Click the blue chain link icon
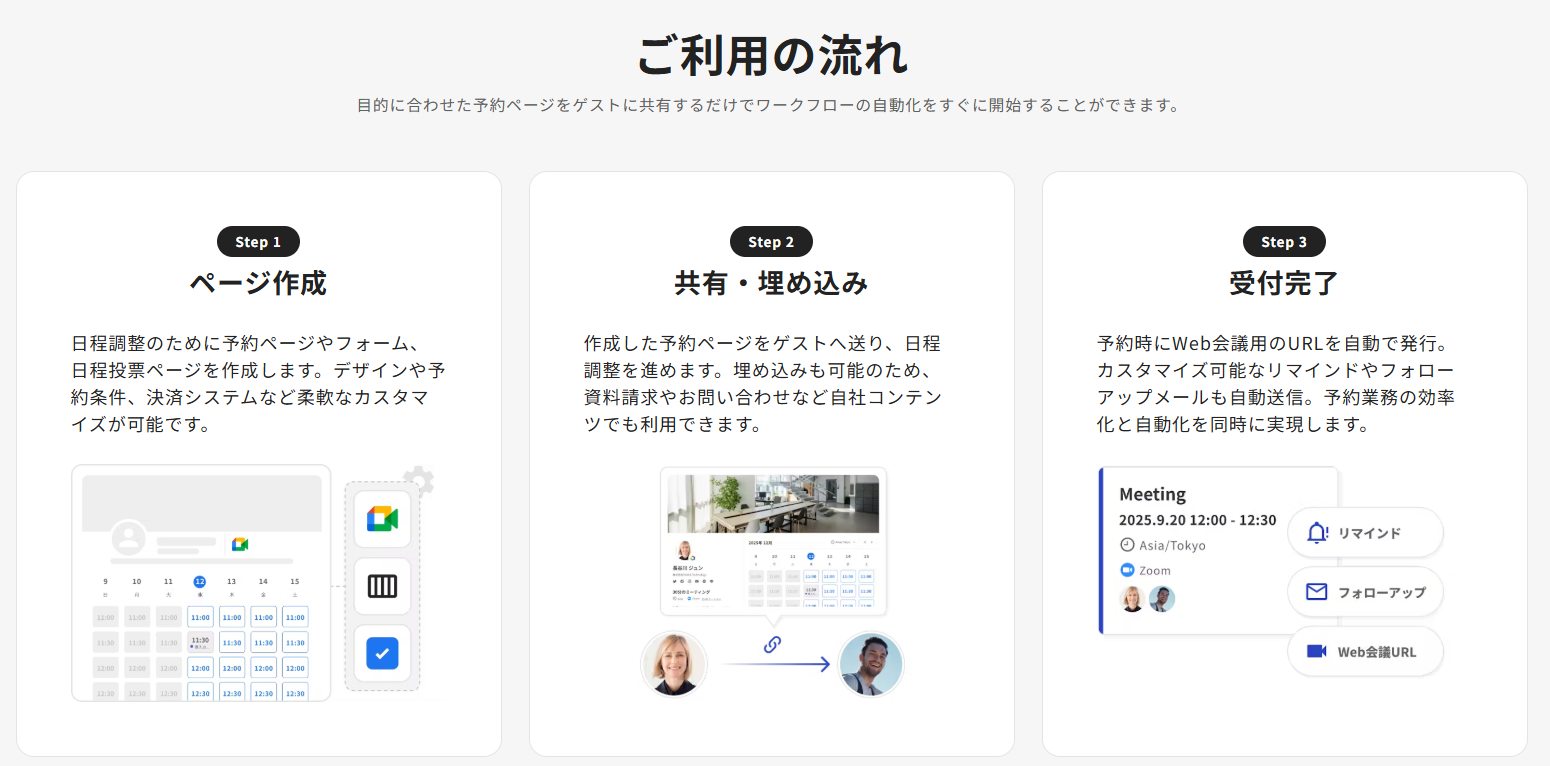This screenshot has width=1550, height=766. coord(772,644)
